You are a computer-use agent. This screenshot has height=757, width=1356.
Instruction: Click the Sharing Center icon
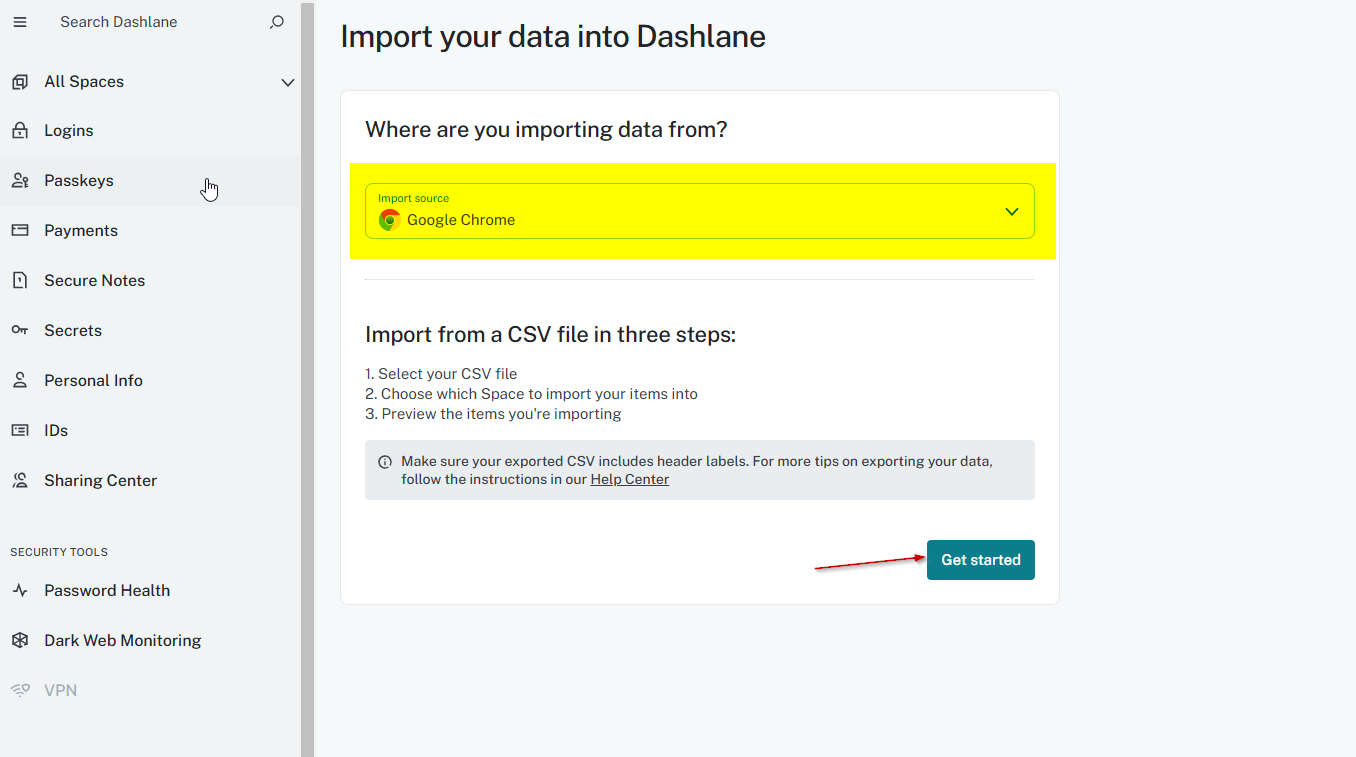coord(20,481)
